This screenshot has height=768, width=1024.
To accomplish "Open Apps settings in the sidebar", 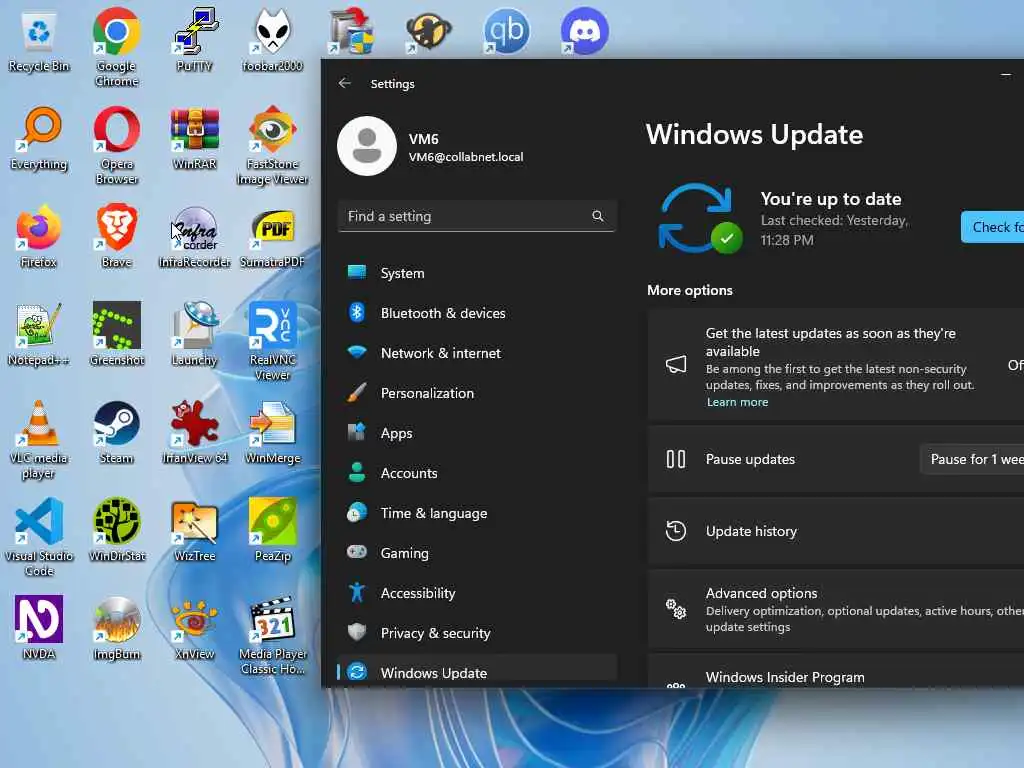I will click(x=477, y=433).
